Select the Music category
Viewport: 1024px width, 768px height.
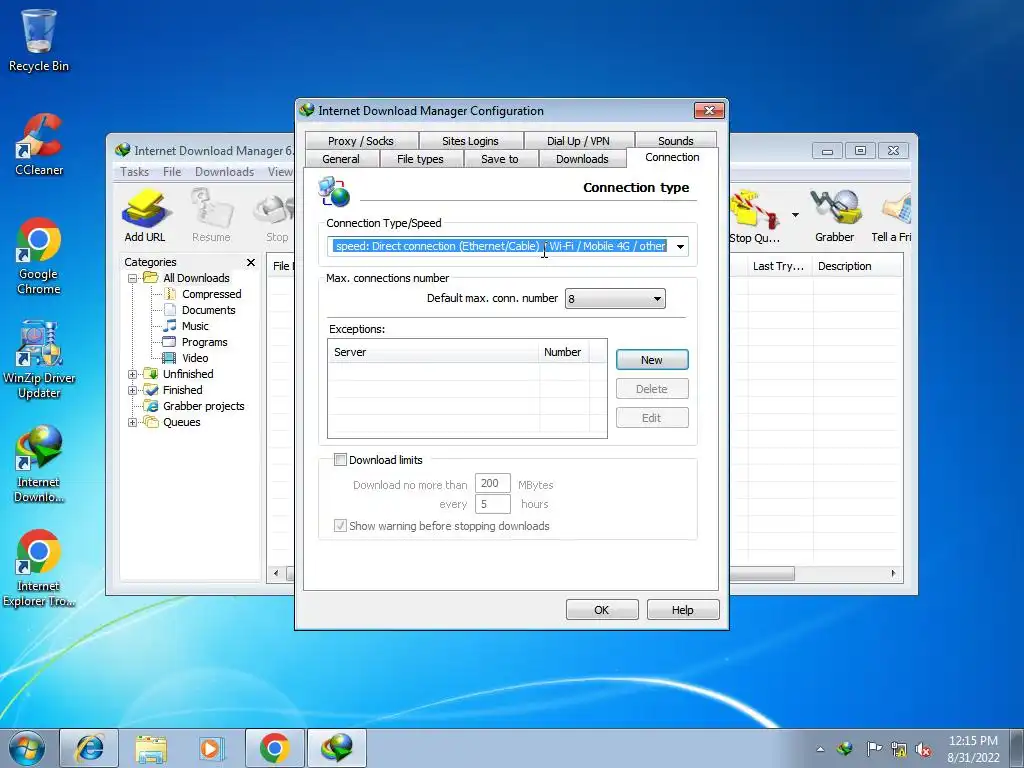click(195, 326)
